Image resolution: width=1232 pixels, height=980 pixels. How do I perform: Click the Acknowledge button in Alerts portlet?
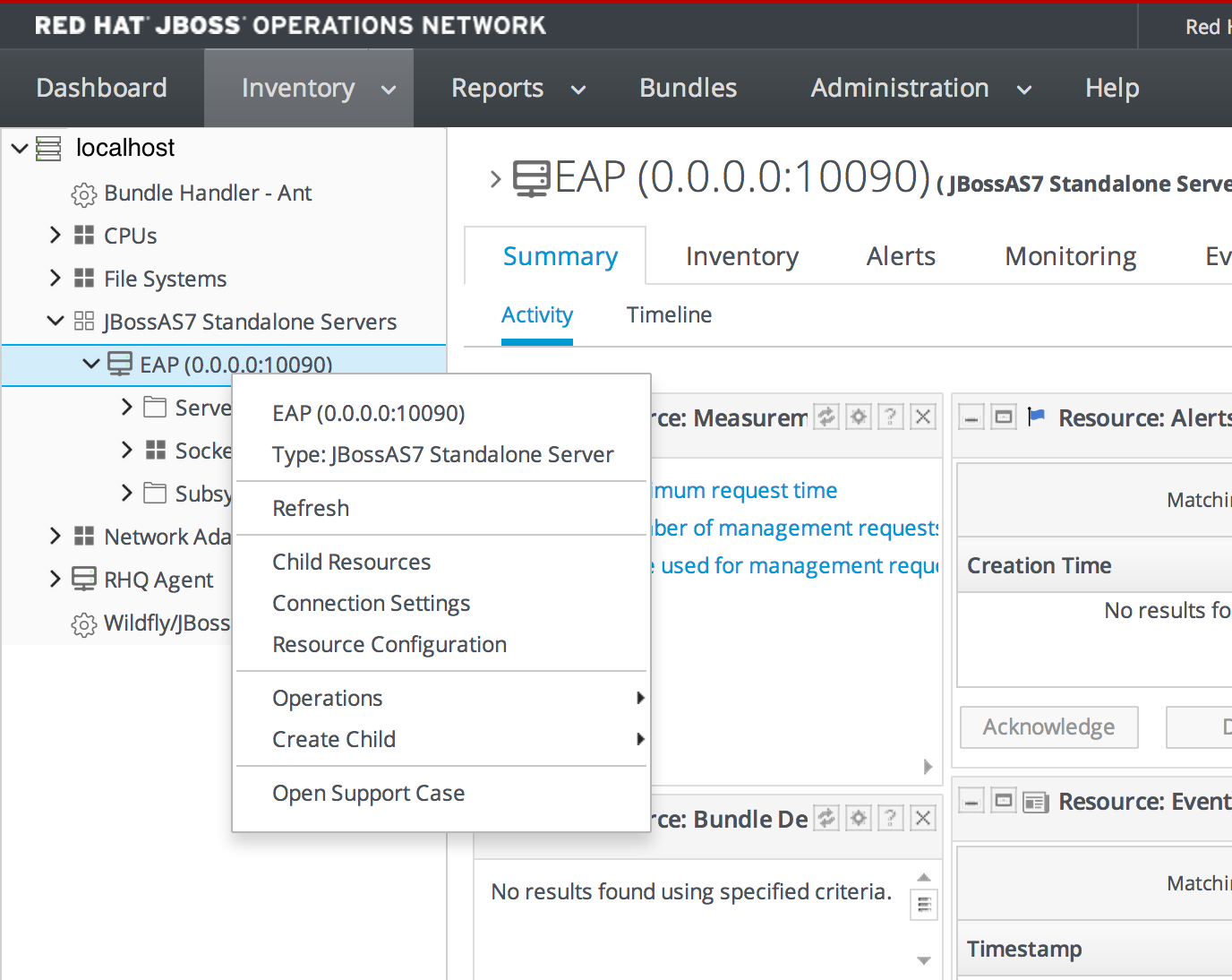(1049, 726)
